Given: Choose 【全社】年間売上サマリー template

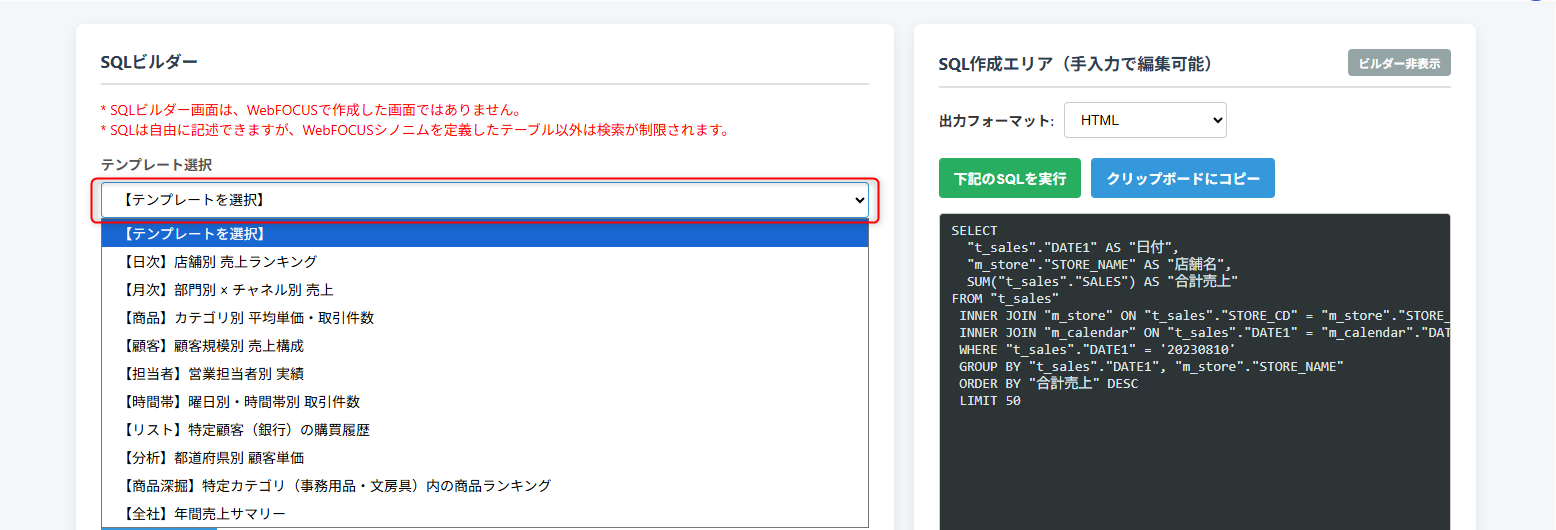Looking at the screenshot, I should (x=484, y=514).
